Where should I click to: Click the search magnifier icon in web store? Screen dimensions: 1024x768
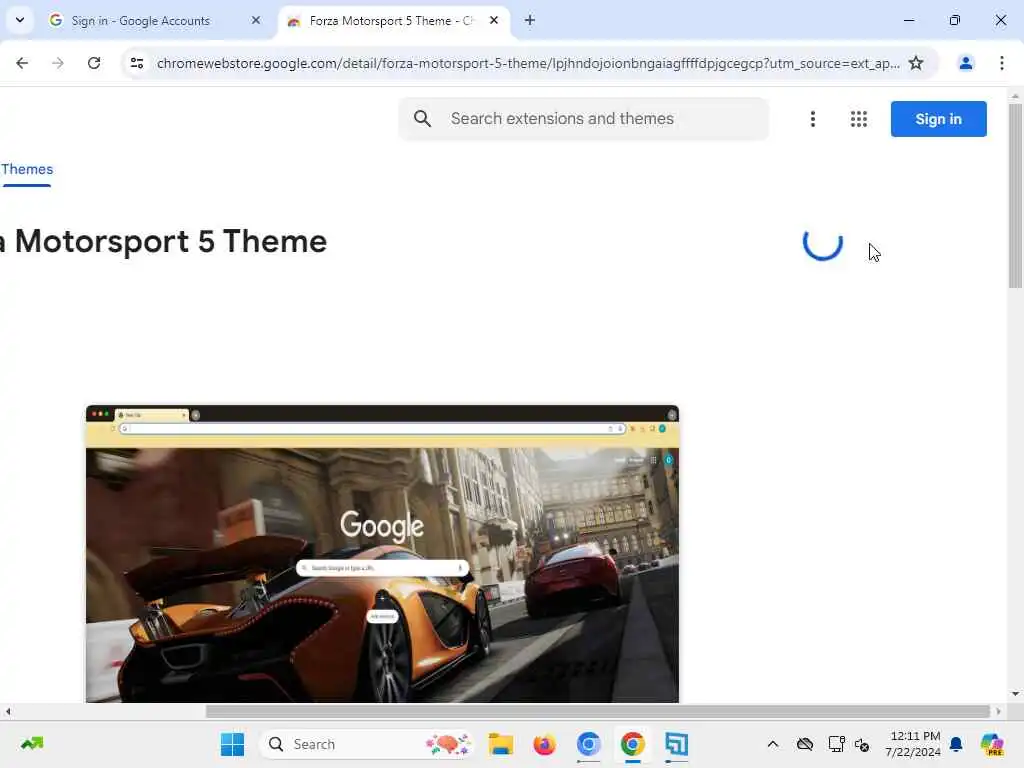[x=423, y=118]
